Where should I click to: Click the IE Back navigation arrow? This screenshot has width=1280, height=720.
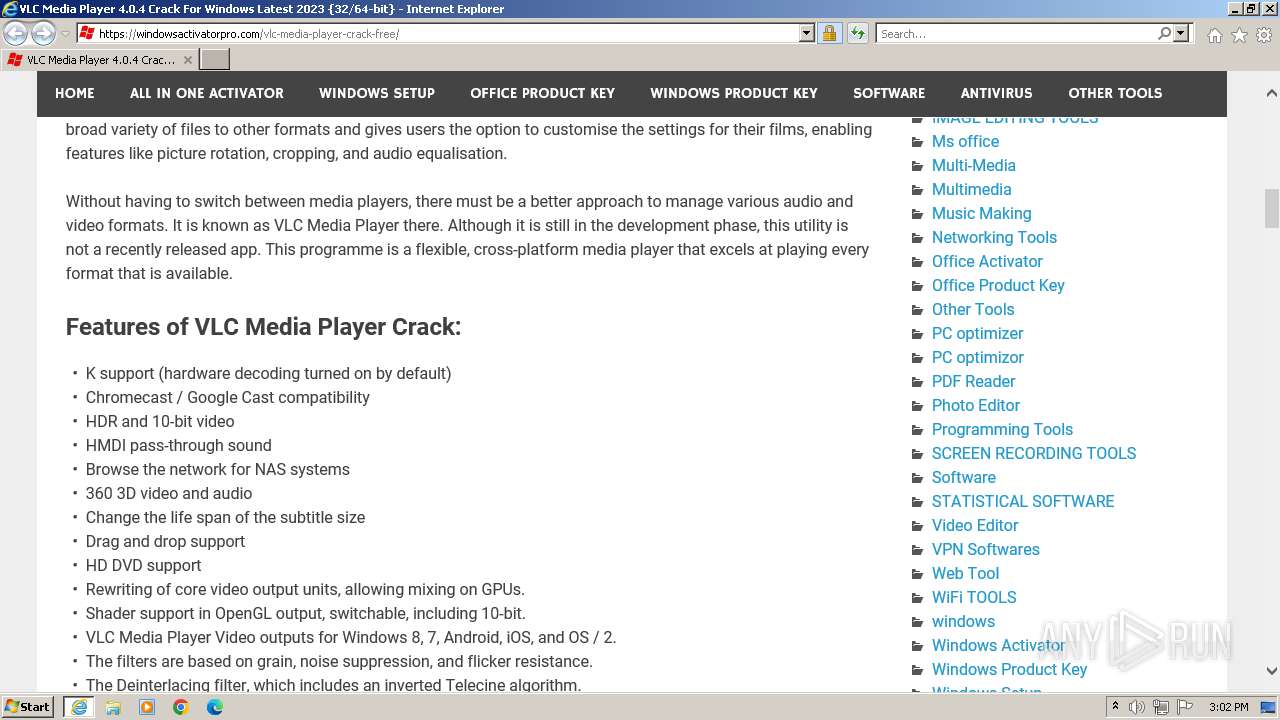tap(16, 34)
